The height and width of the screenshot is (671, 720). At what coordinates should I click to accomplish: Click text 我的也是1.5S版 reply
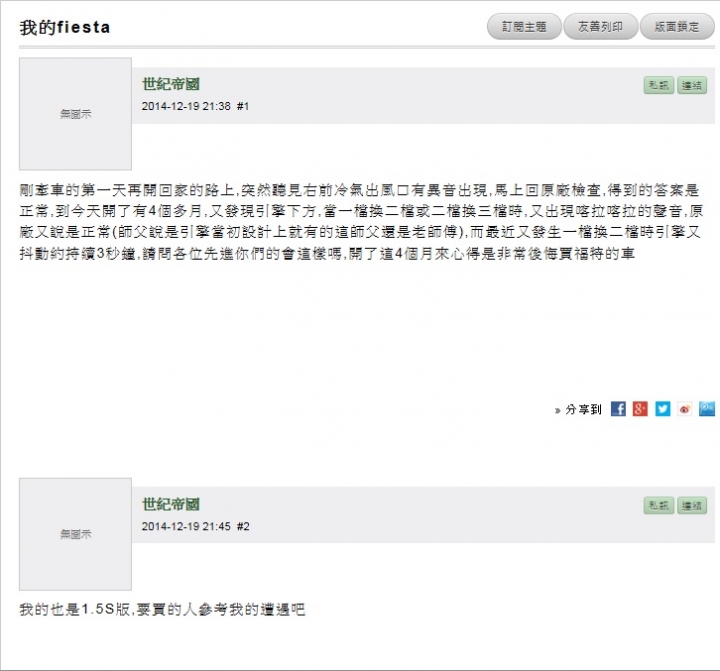tap(162, 609)
